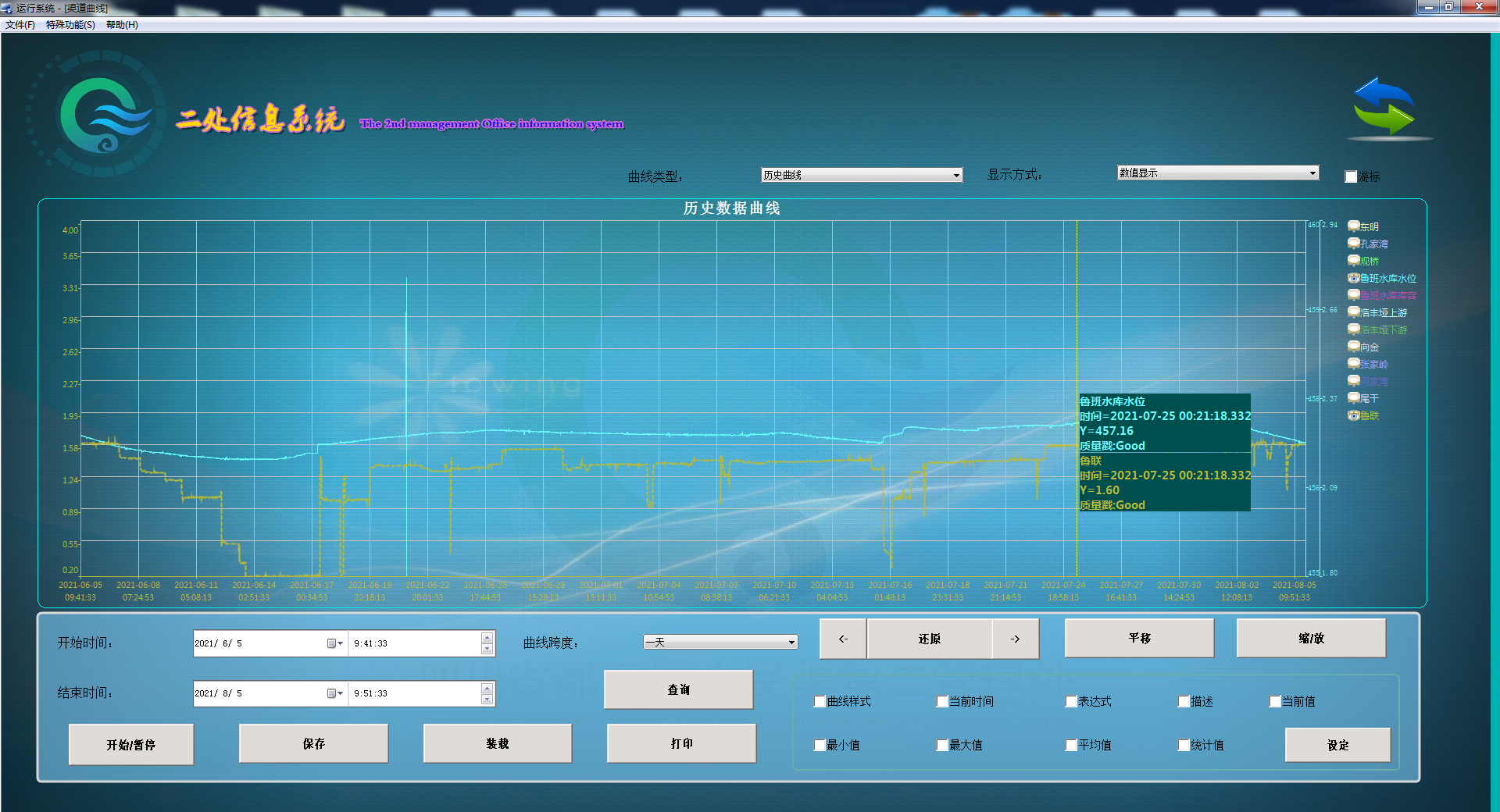Toggle visibility eye for 鲁联 curve
The height and width of the screenshot is (812, 1500).
pos(1353,415)
